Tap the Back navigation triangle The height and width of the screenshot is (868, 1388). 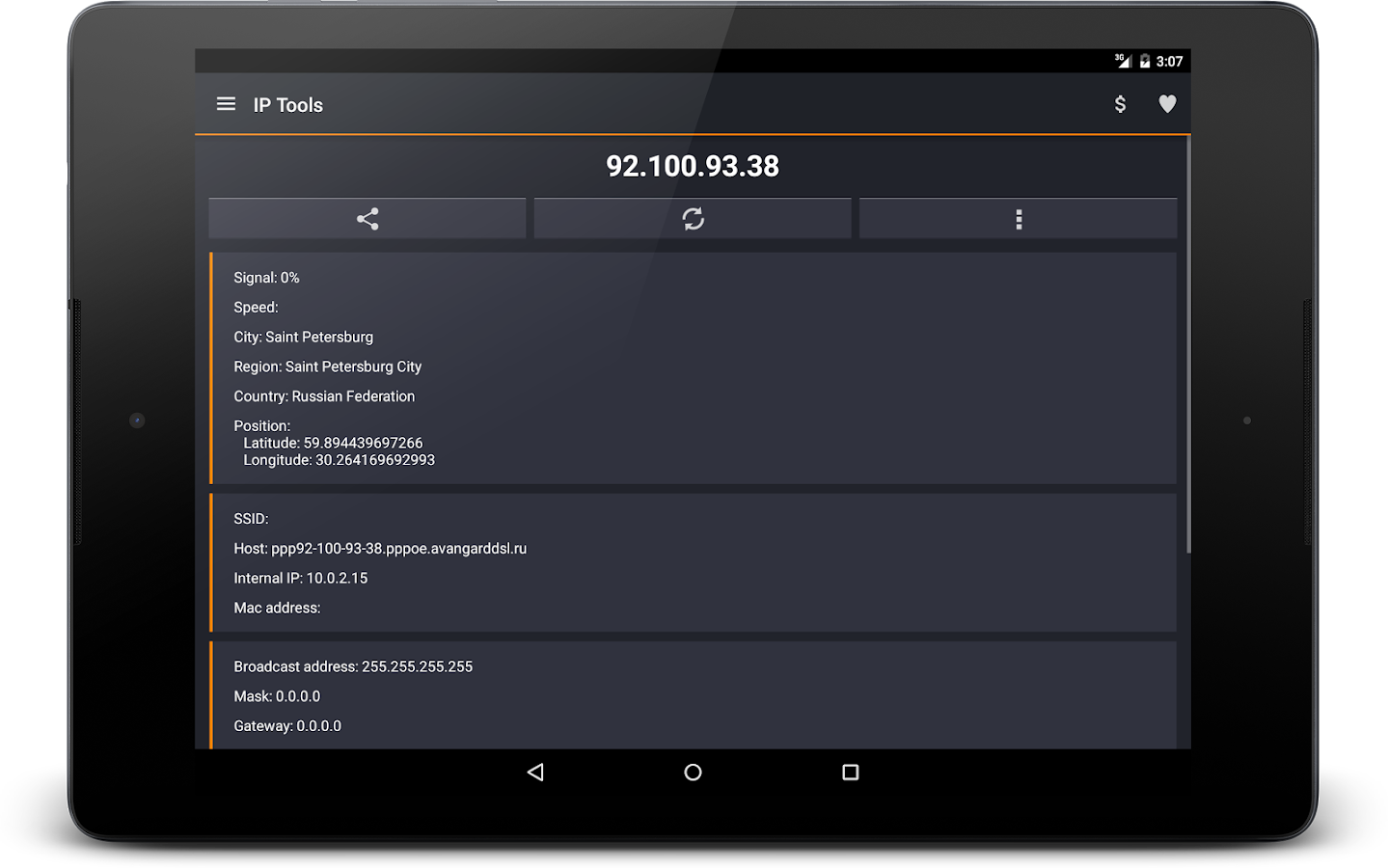pos(536,772)
